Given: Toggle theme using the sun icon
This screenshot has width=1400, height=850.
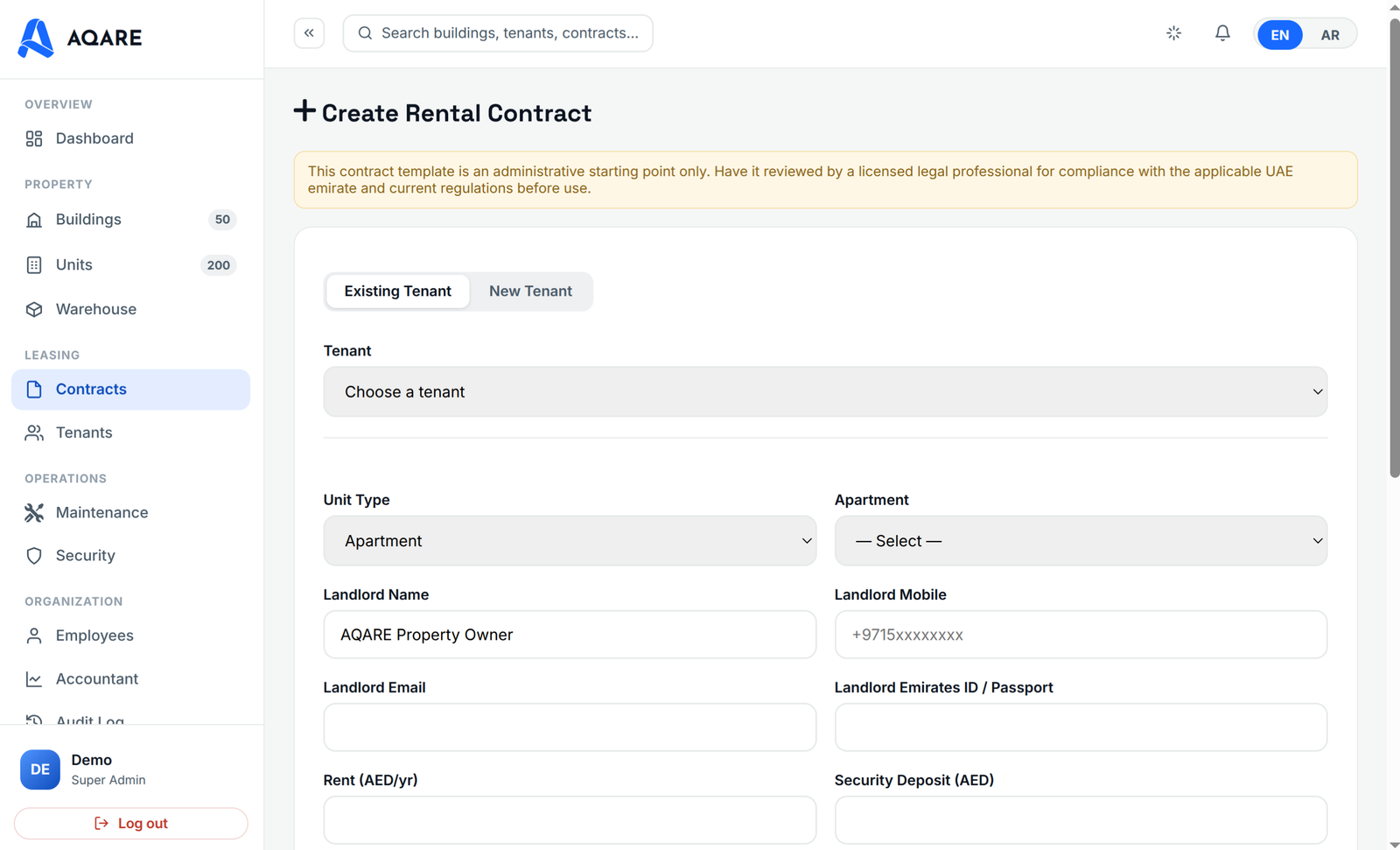Looking at the screenshot, I should [x=1174, y=33].
